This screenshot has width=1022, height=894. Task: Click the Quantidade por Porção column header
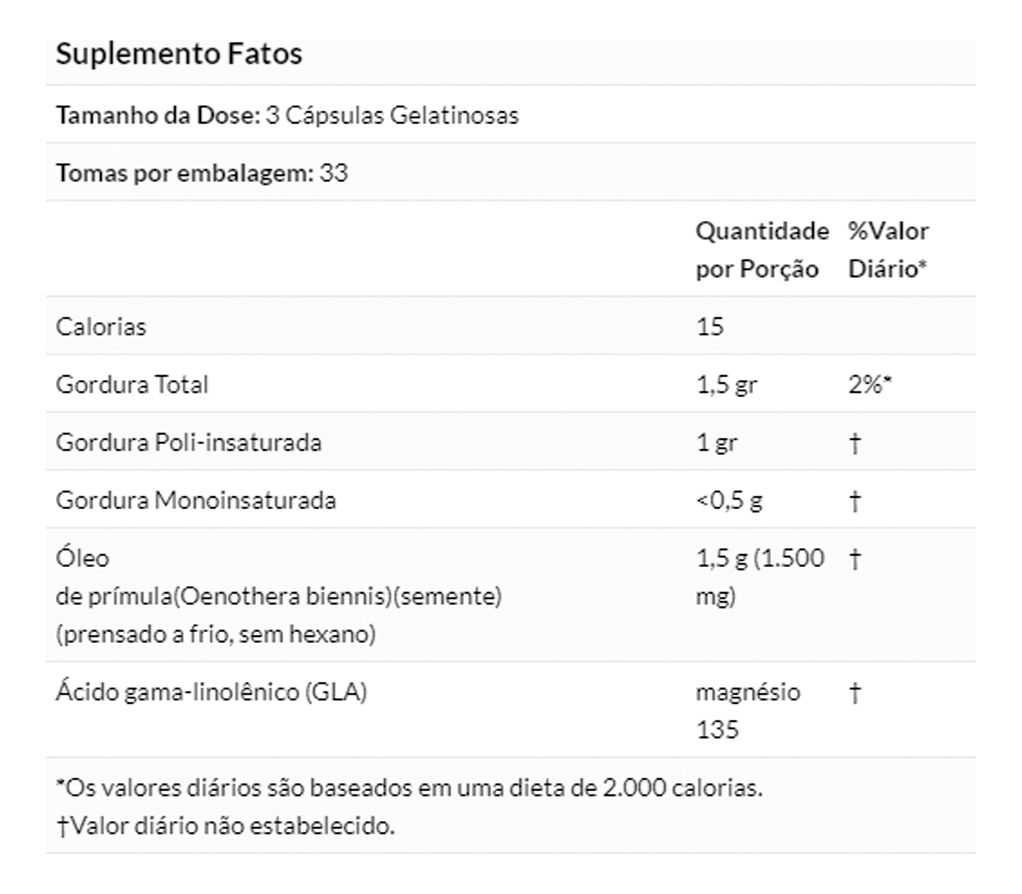[x=762, y=250]
